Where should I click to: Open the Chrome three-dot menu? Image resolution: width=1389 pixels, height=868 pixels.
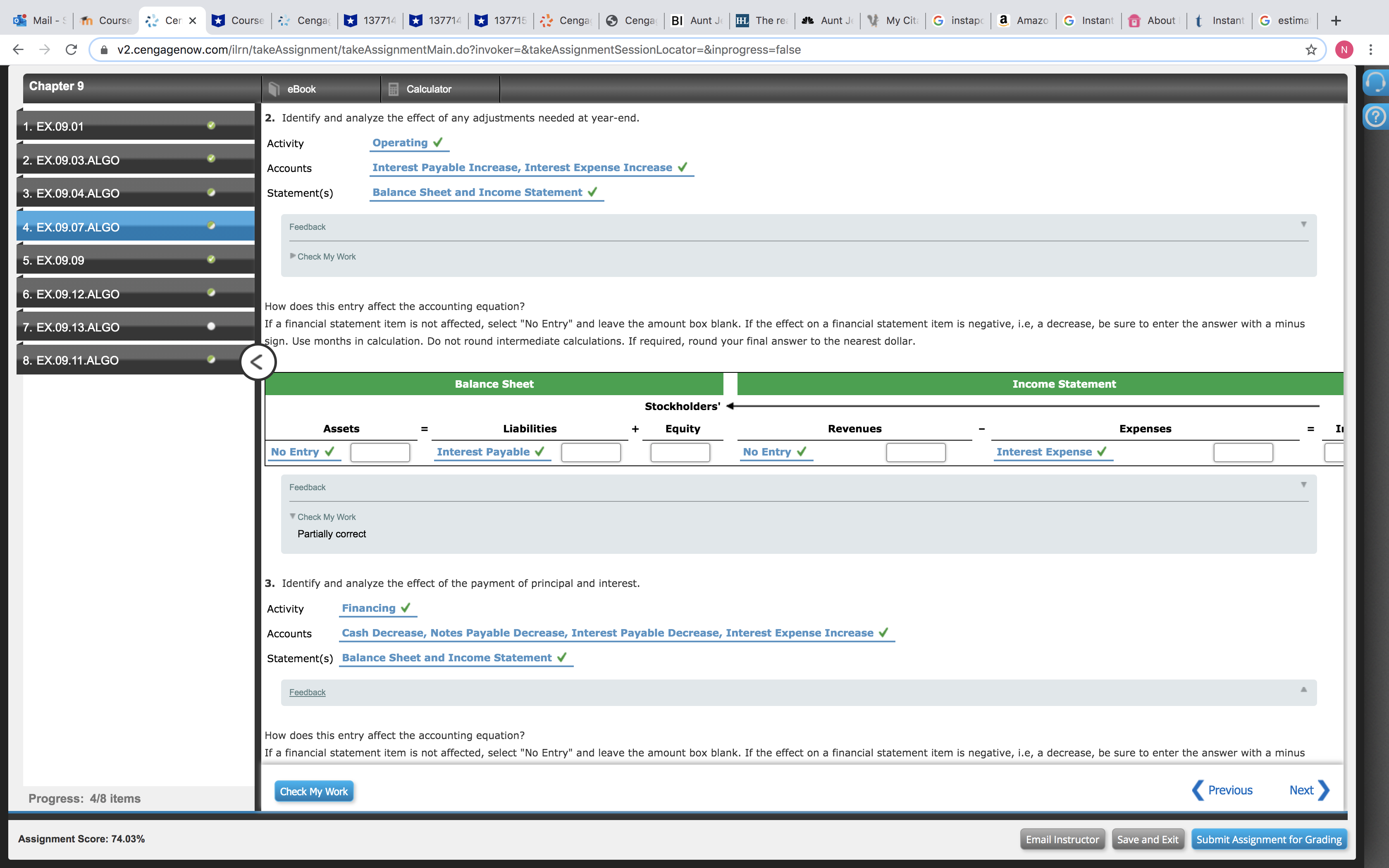coord(1370,50)
